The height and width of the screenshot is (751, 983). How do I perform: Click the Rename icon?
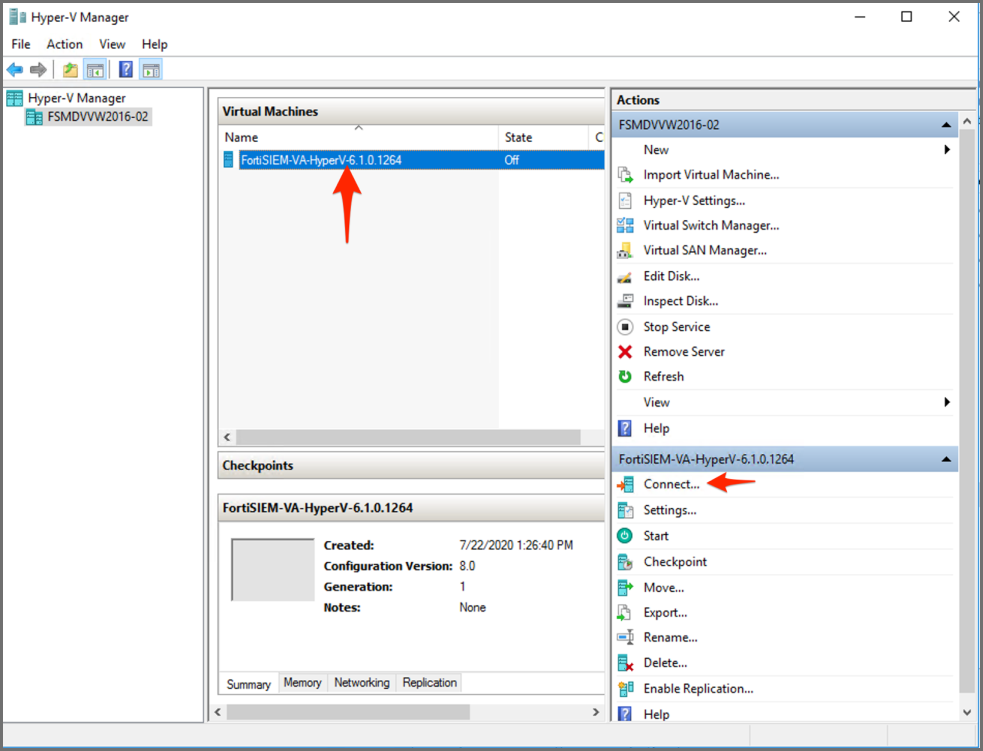point(625,638)
